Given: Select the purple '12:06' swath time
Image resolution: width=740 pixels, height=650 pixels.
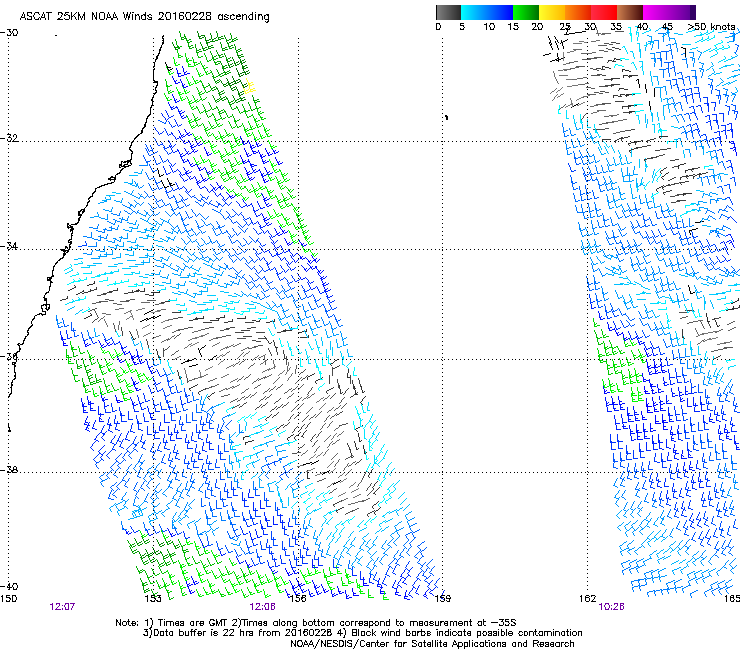Looking at the screenshot, I should (x=262, y=607).
